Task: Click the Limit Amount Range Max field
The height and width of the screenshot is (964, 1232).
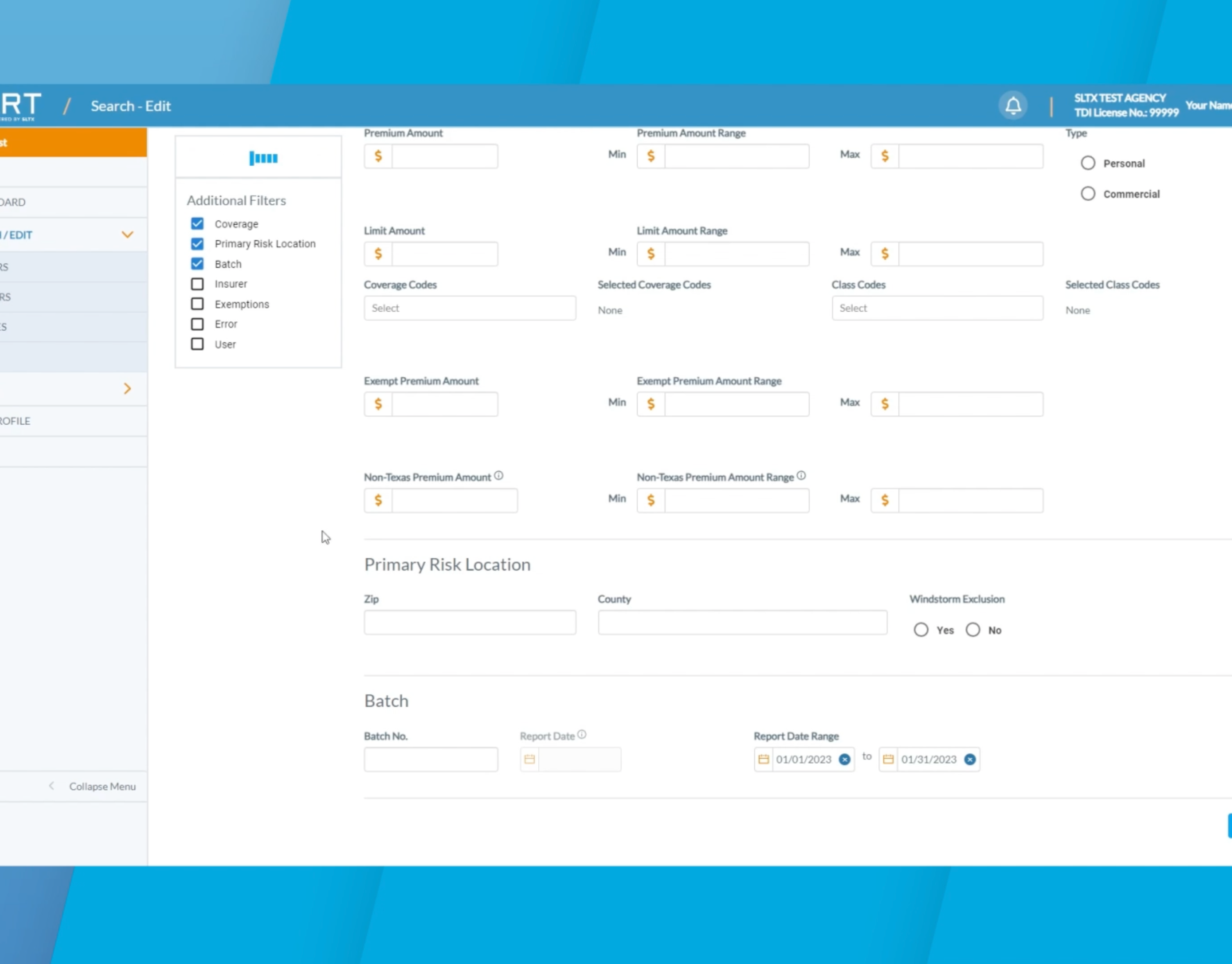Action: tap(970, 254)
